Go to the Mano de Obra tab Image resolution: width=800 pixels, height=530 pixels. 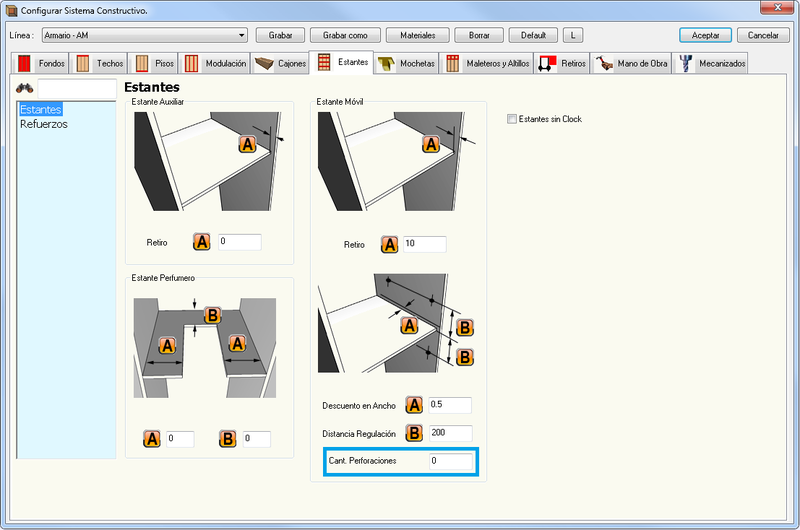631,63
